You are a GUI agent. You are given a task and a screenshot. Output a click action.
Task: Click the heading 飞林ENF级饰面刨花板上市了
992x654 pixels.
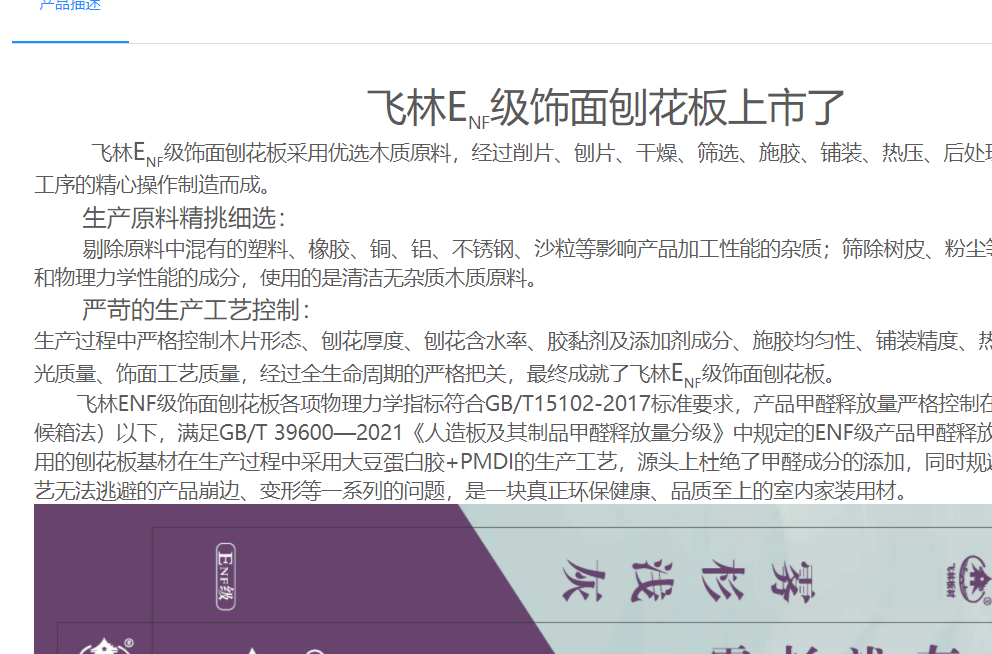click(x=605, y=108)
